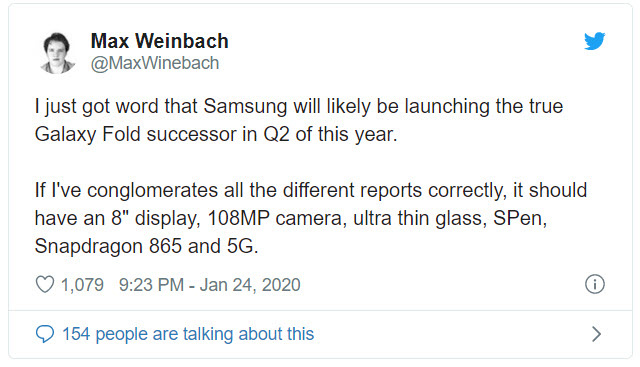The width and height of the screenshot is (640, 367).
Task: Click the 1,079 likes count
Action: click(82, 285)
